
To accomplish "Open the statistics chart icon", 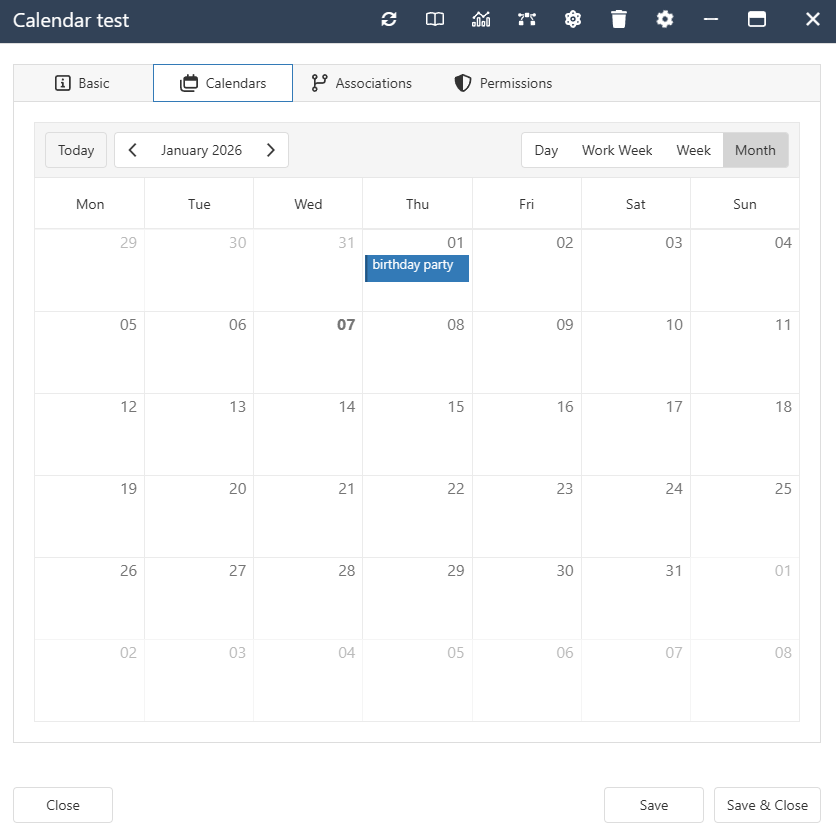I will pos(481,18).
